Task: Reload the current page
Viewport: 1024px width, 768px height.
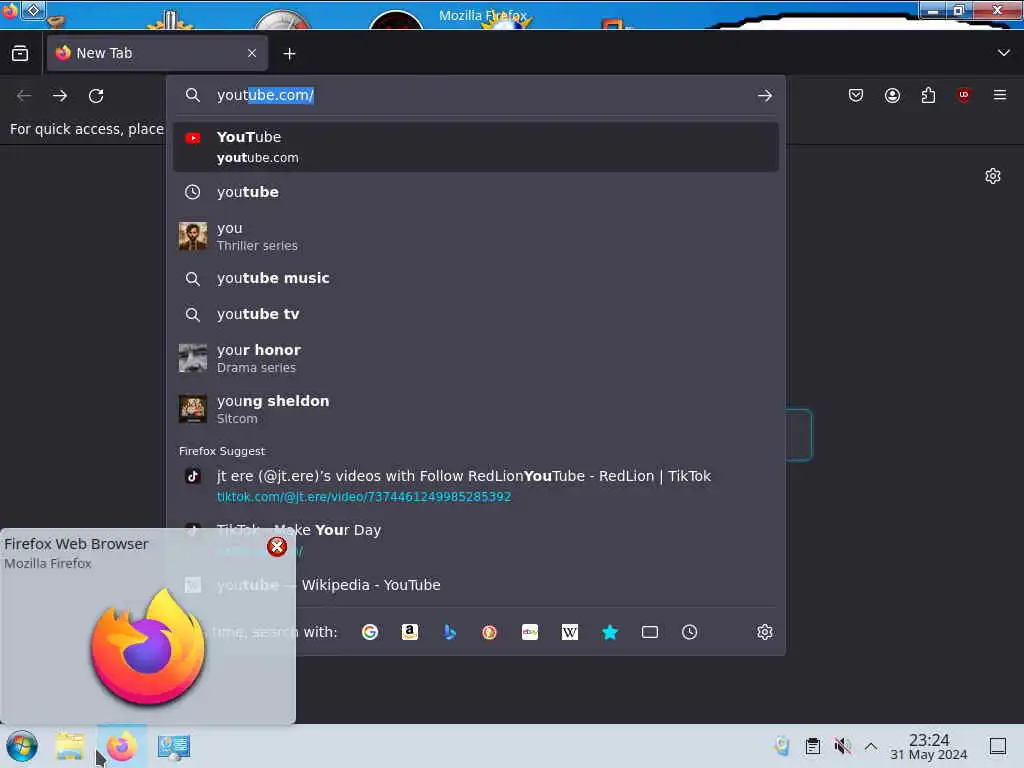Action: click(x=96, y=96)
